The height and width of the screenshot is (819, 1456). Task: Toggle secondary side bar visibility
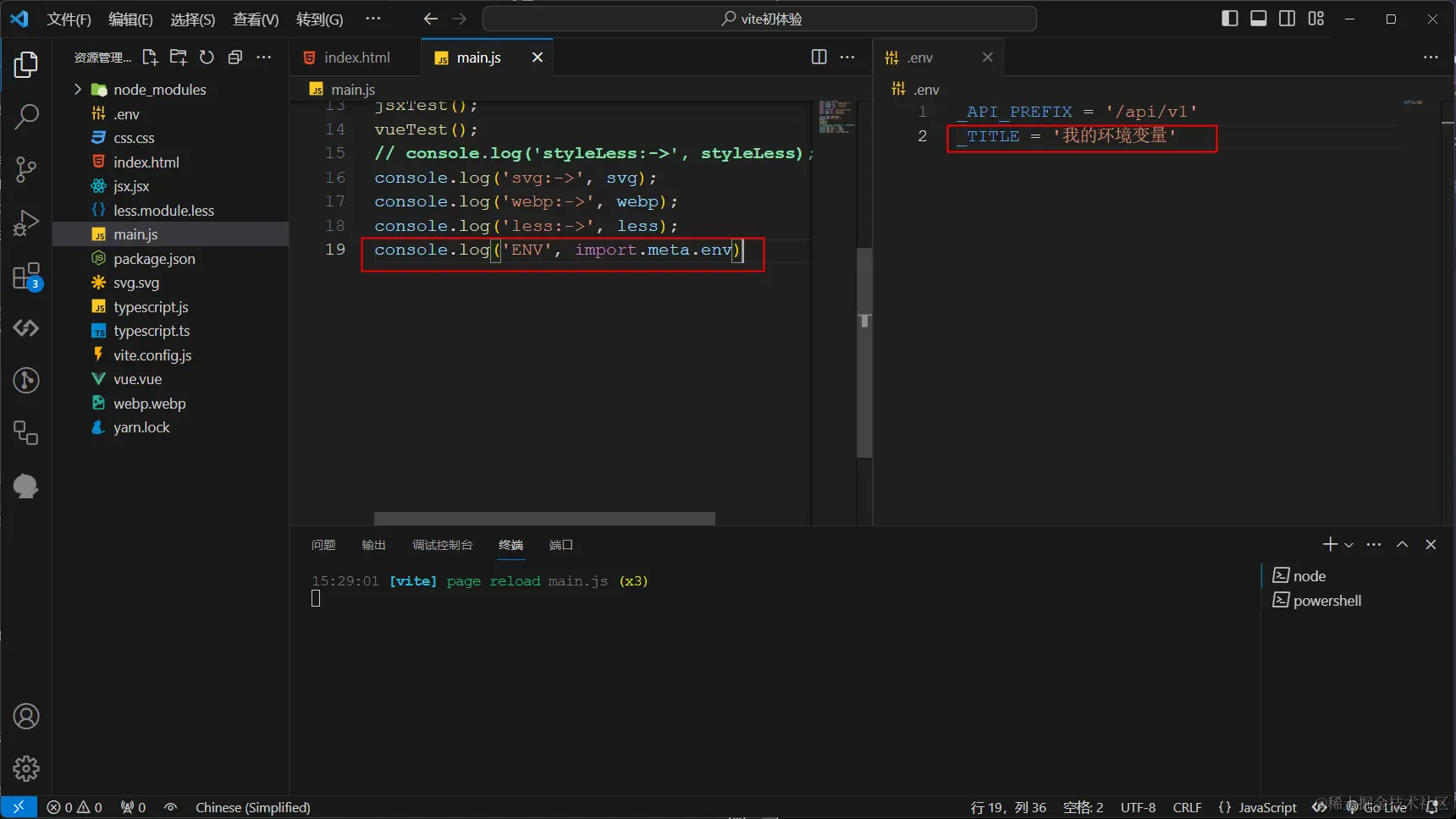tap(1287, 19)
